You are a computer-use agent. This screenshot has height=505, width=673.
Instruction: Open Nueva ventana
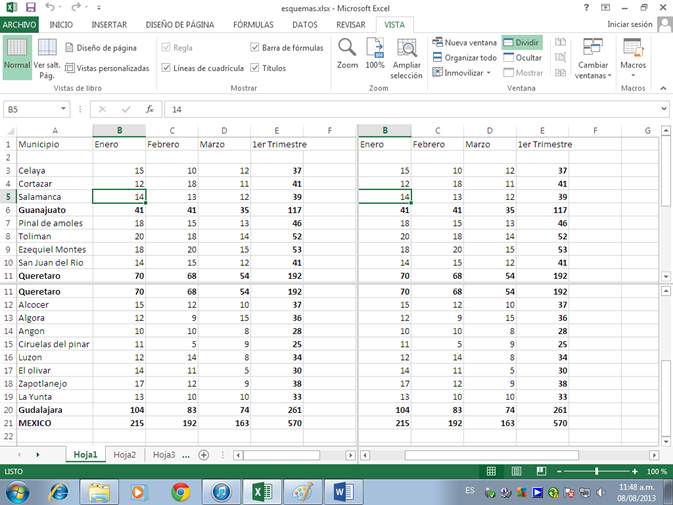coord(464,43)
